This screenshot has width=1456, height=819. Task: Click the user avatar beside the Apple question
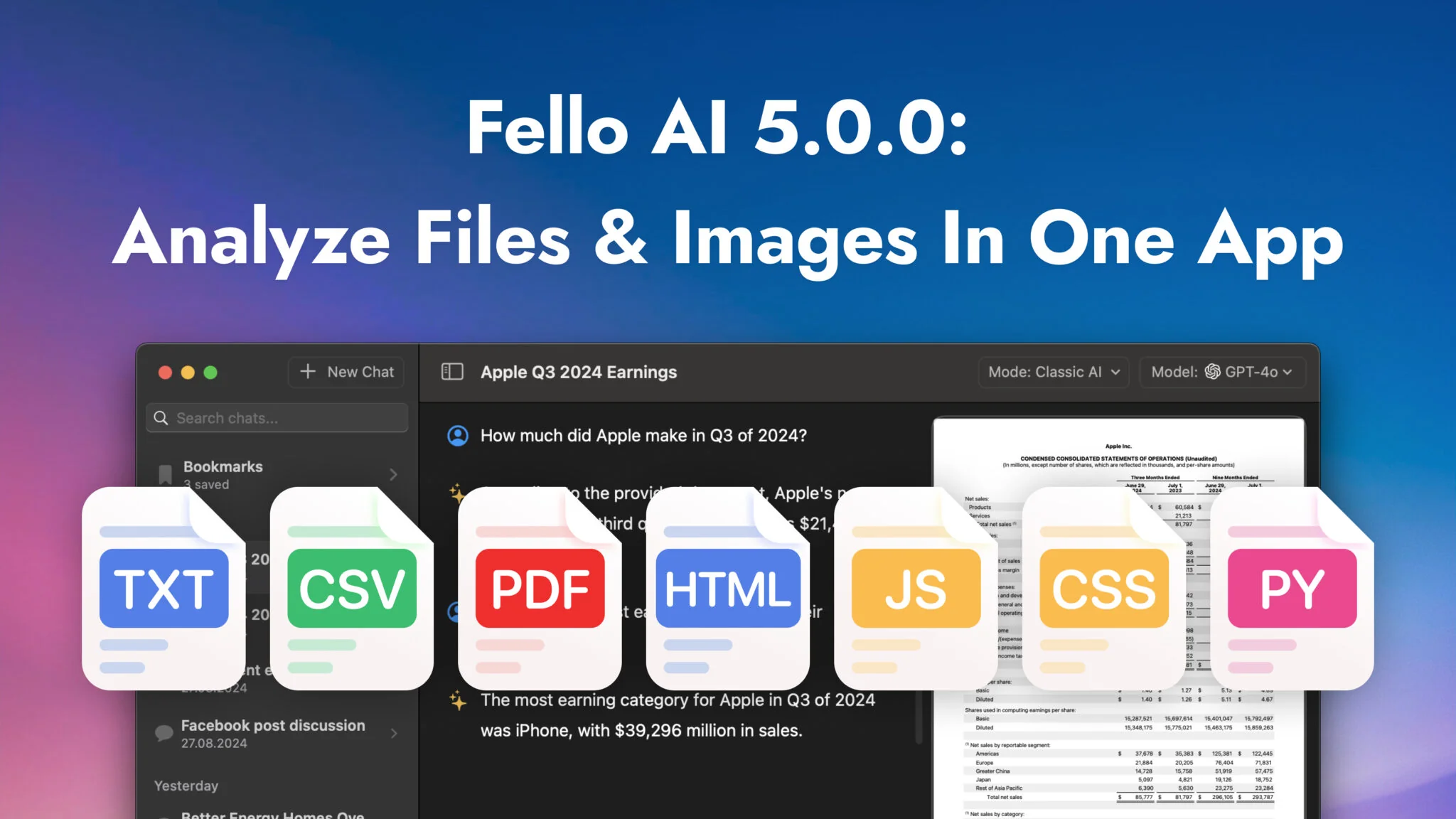pos(458,436)
